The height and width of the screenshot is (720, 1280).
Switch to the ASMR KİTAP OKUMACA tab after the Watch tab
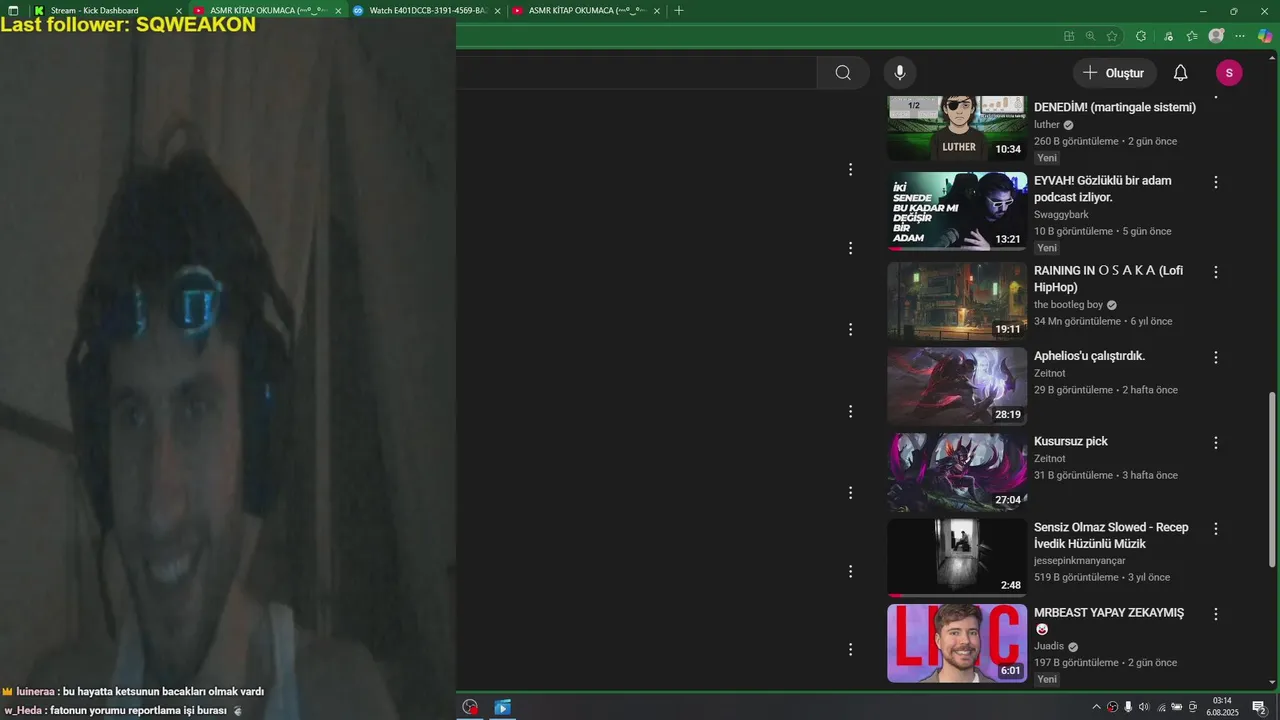[586, 10]
